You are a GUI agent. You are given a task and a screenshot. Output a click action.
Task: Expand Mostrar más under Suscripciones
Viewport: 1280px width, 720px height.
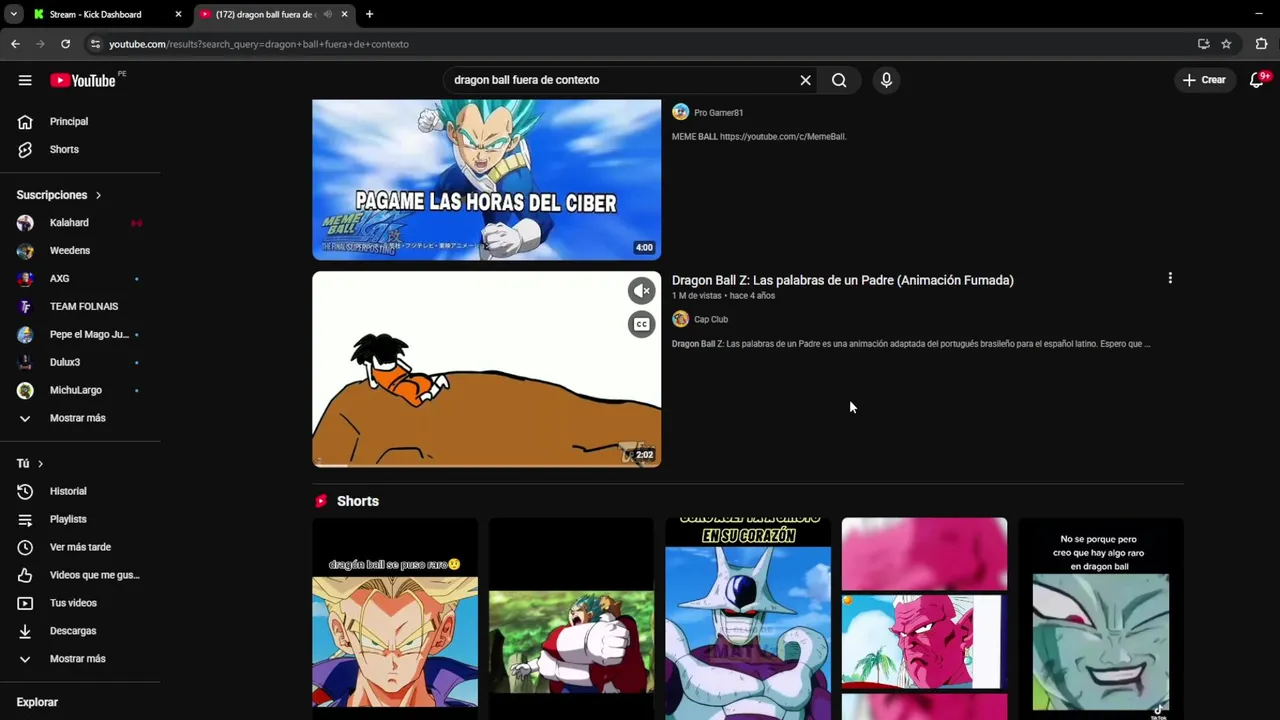click(80, 418)
